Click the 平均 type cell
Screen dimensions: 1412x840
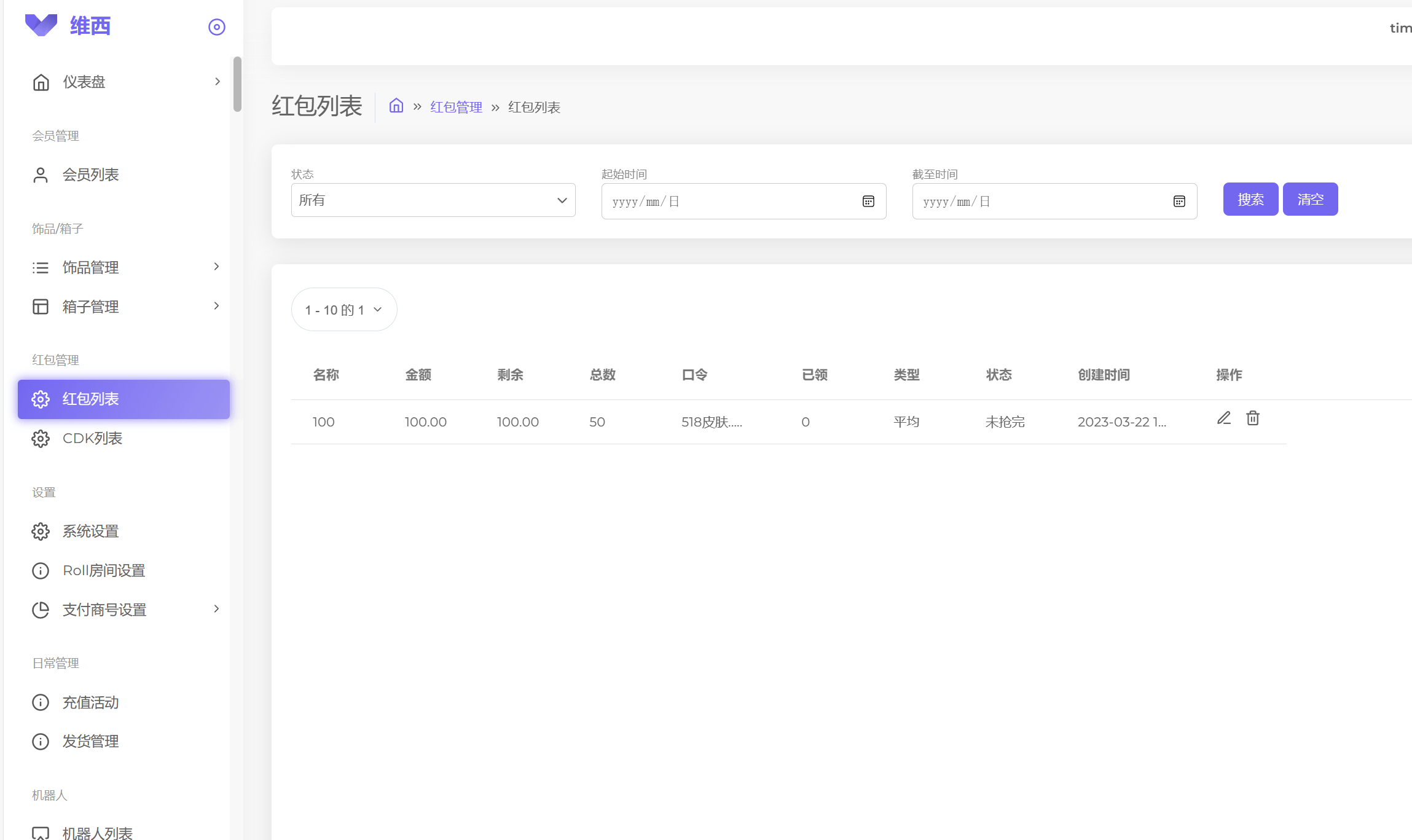point(906,422)
